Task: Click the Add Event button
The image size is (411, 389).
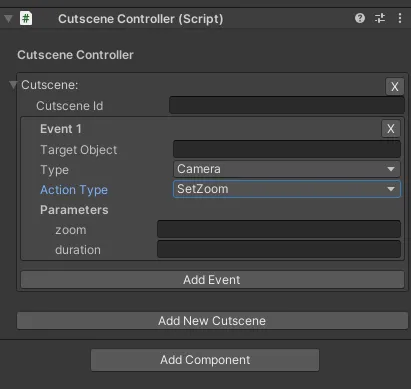Action: click(x=212, y=280)
